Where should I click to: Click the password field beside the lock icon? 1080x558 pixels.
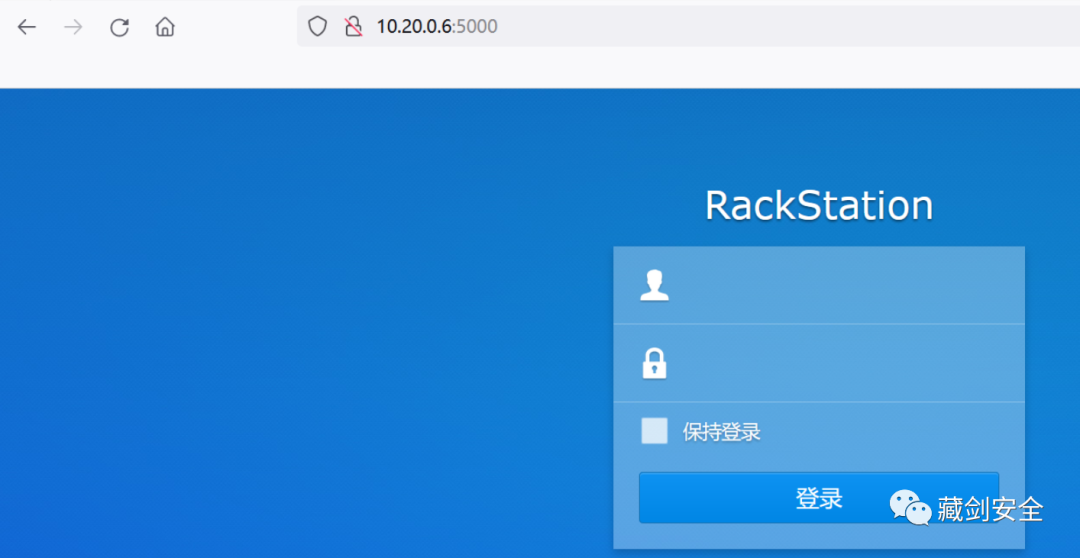[x=819, y=363]
